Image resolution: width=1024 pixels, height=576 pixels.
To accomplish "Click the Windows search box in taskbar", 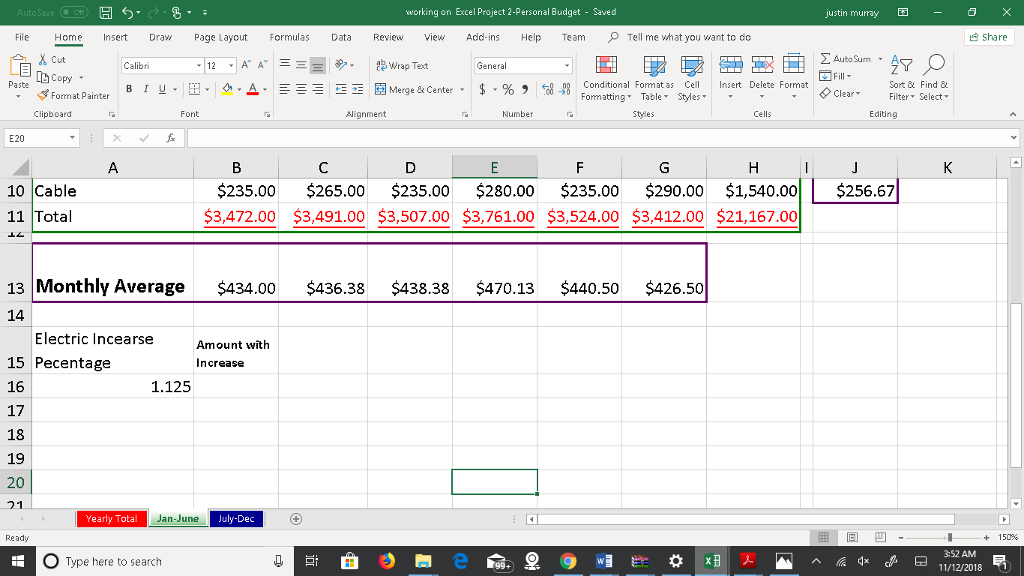I will coord(163,561).
